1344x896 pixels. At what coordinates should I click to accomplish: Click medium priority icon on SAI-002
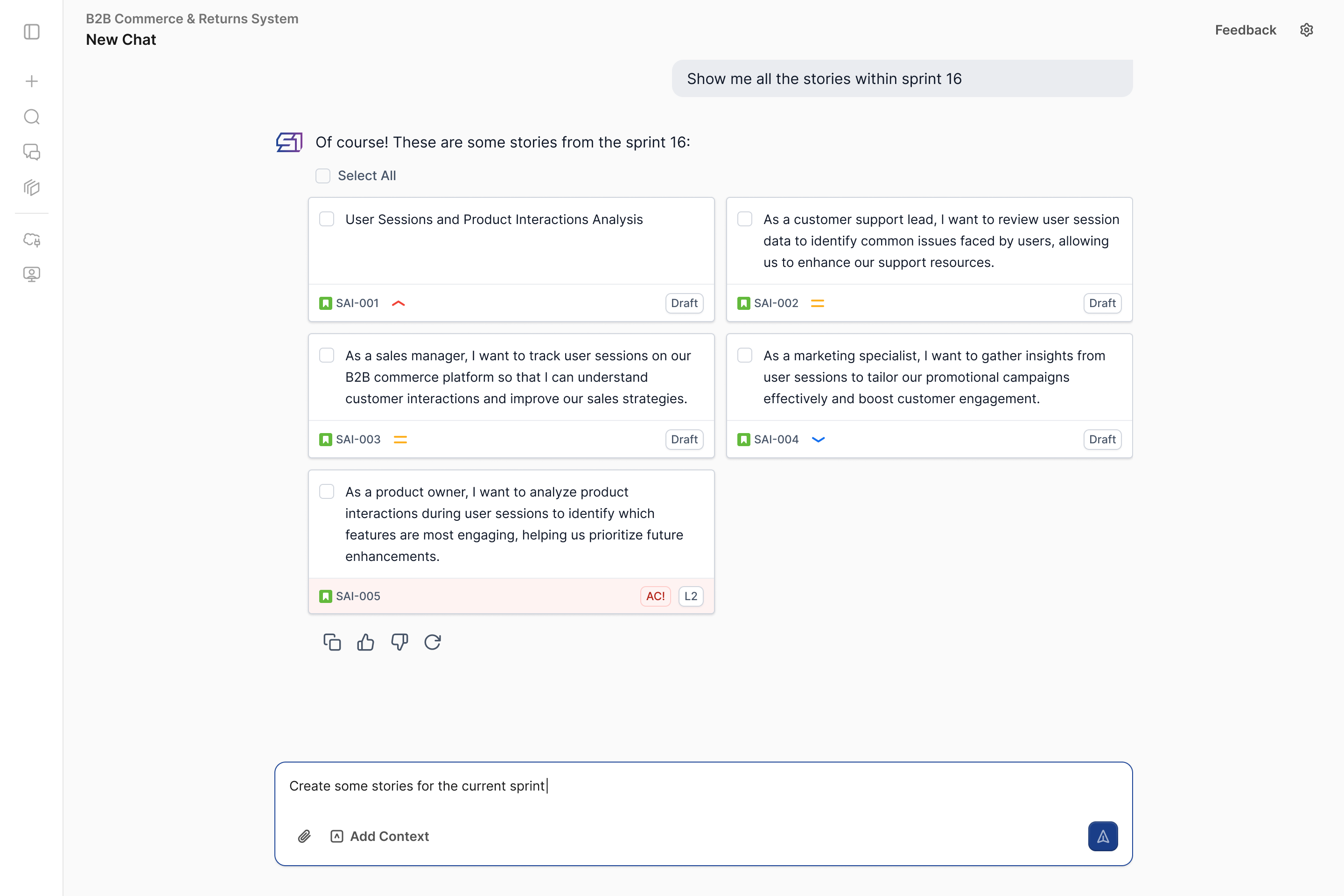click(818, 303)
